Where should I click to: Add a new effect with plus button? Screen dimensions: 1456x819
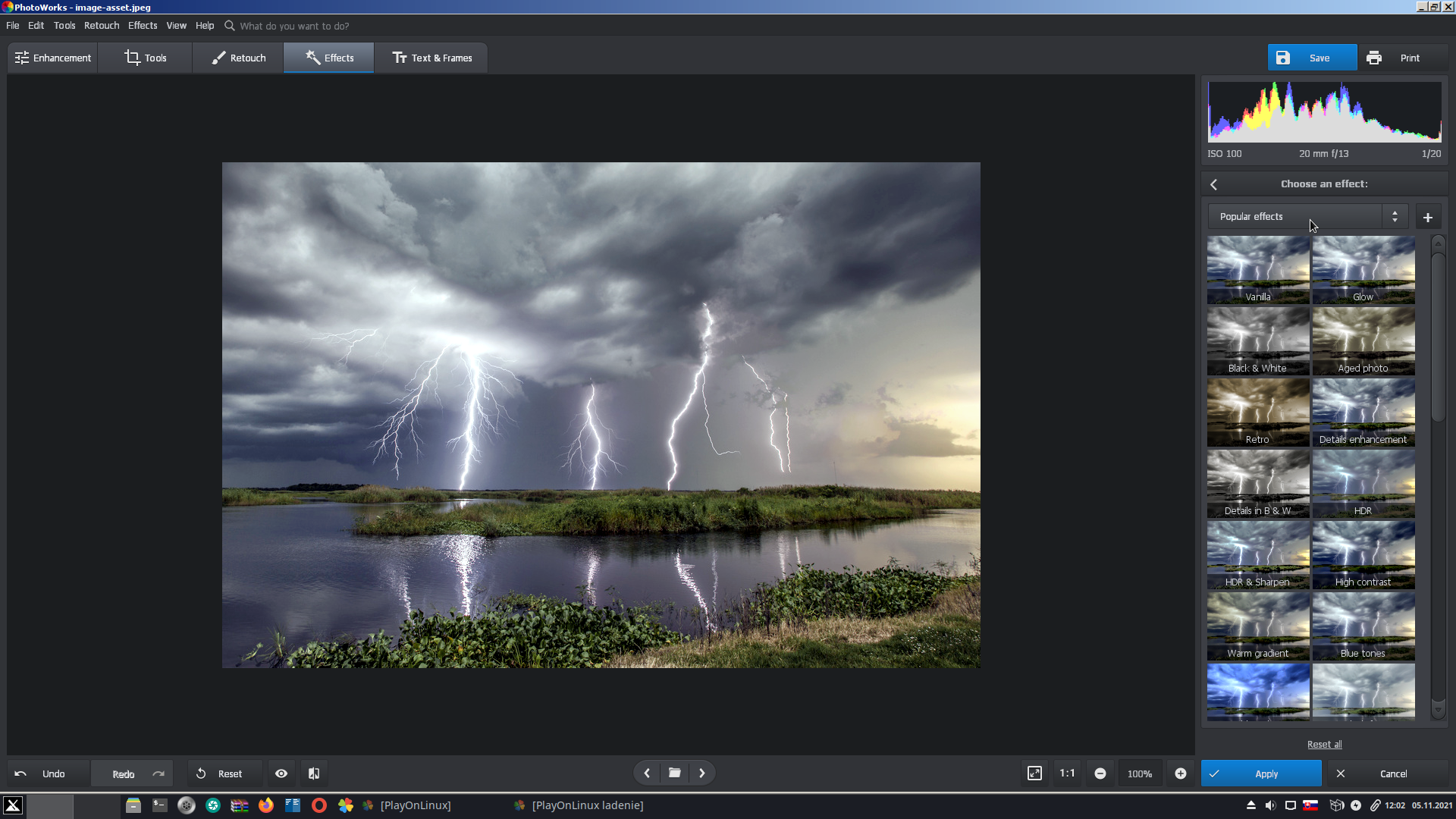tap(1428, 217)
